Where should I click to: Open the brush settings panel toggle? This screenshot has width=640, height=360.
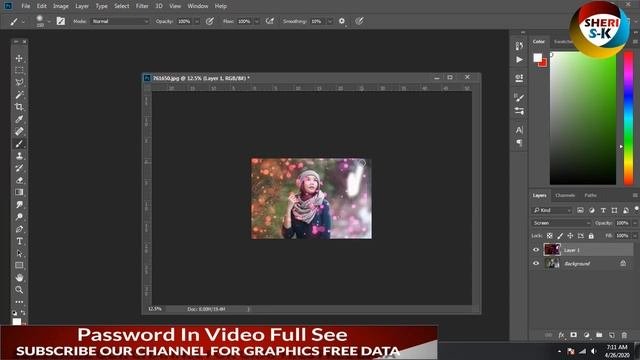60,21
